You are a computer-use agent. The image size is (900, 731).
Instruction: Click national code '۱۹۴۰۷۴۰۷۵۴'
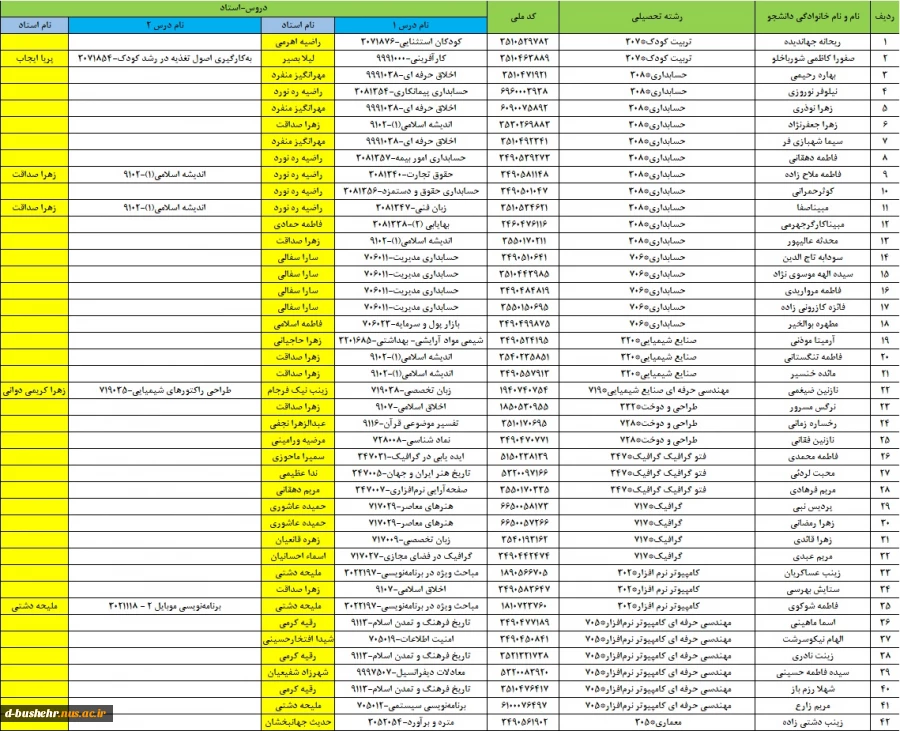coord(523,390)
